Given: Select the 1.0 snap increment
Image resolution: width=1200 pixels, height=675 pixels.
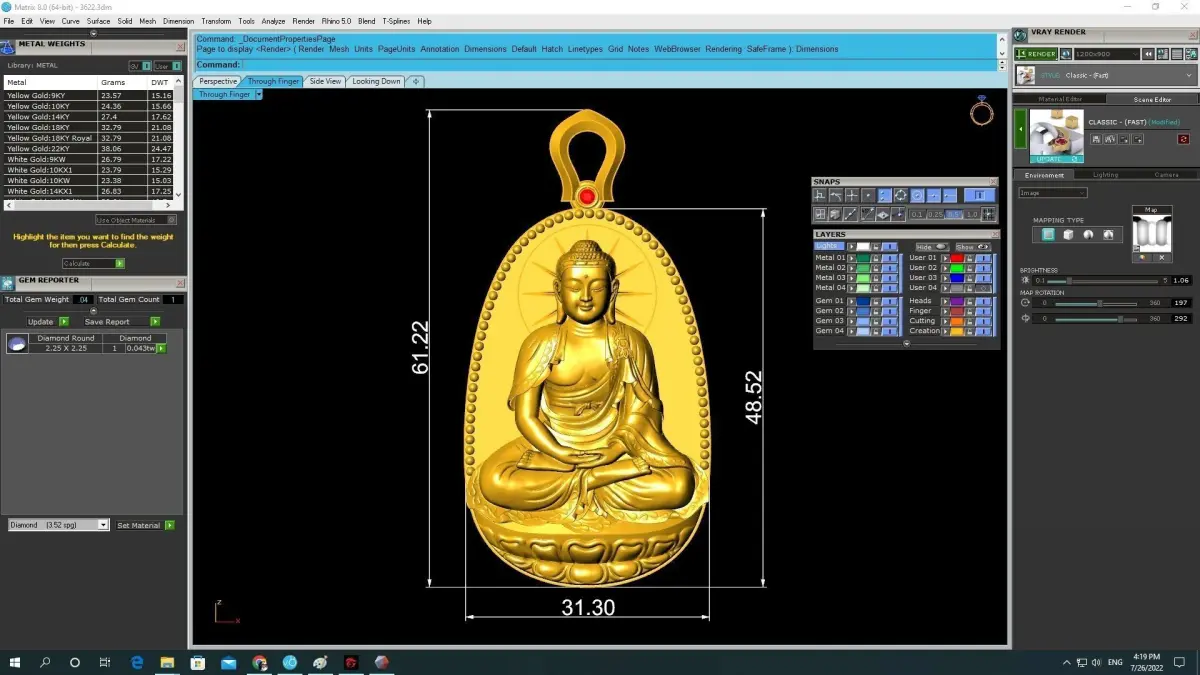Looking at the screenshot, I should (x=972, y=215).
